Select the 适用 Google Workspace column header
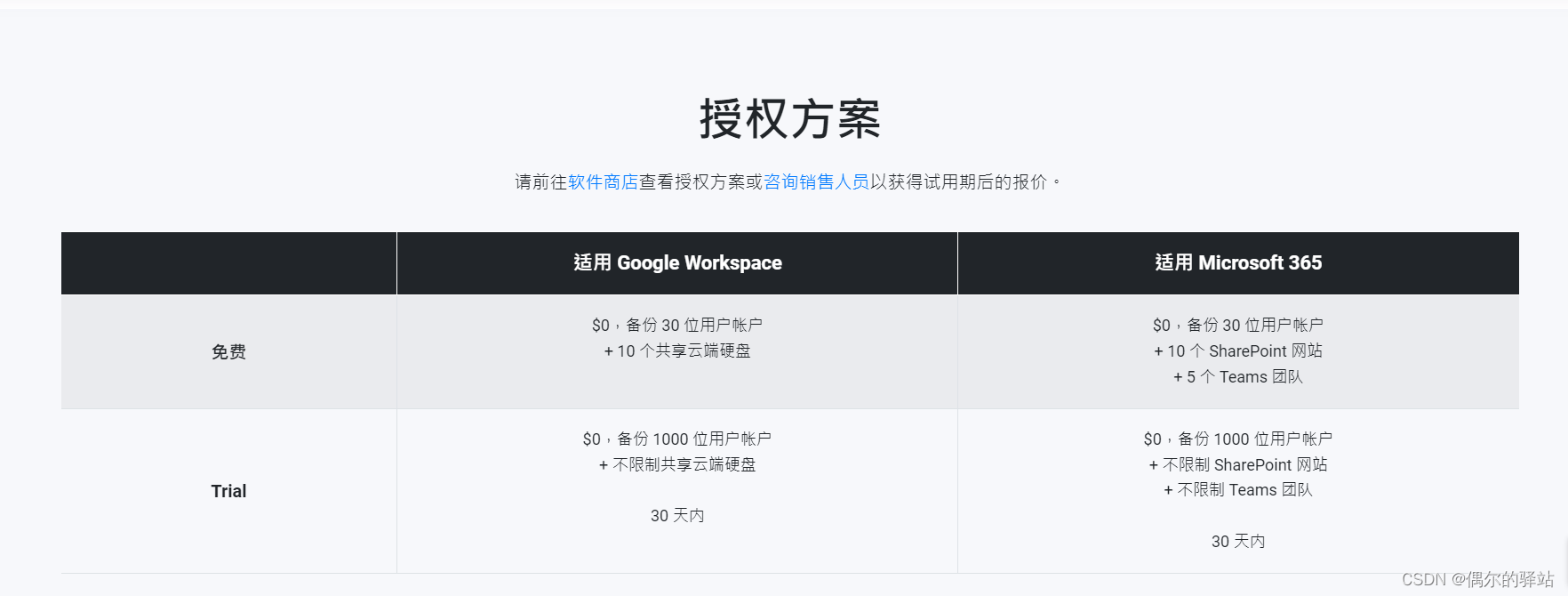Screen dimensions: 1568x596 [677, 263]
